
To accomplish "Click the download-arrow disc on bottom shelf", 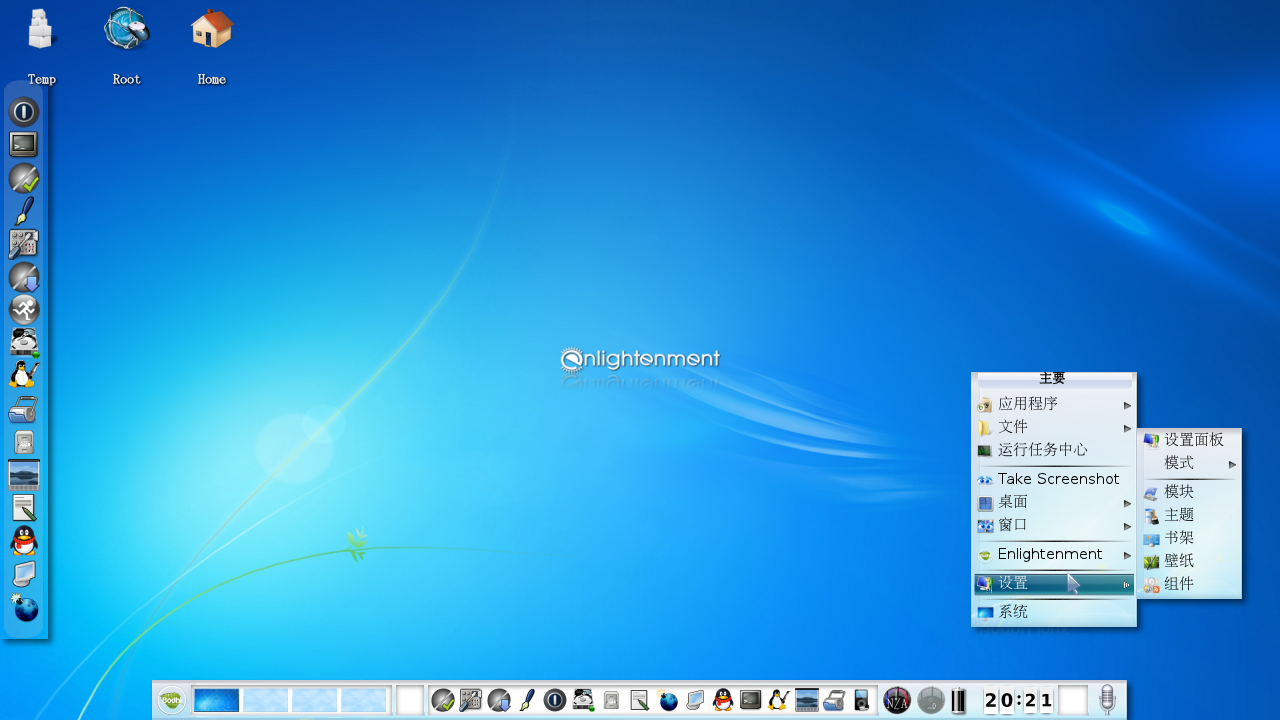I will coord(499,700).
